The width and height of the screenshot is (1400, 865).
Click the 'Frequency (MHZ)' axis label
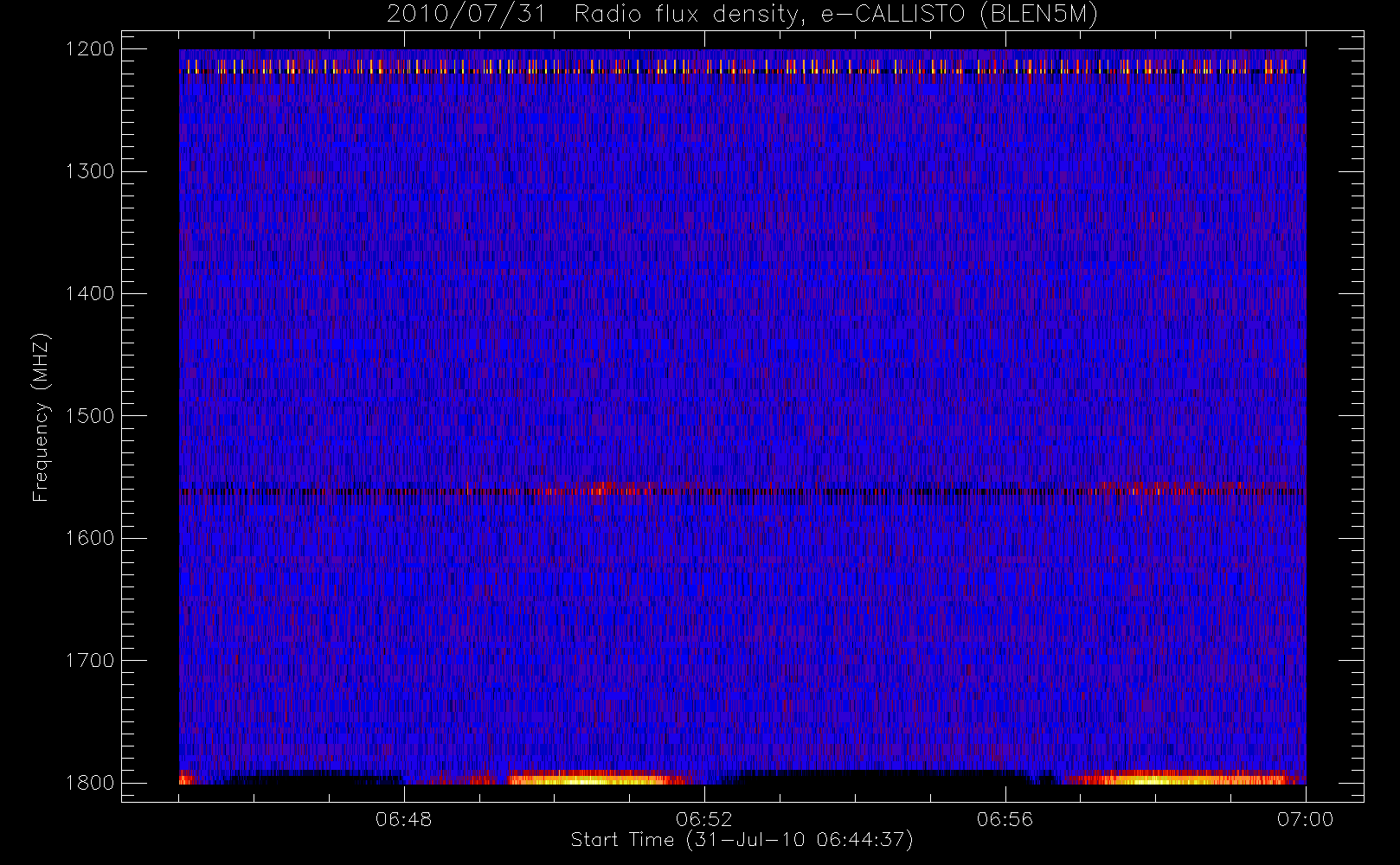pos(41,417)
